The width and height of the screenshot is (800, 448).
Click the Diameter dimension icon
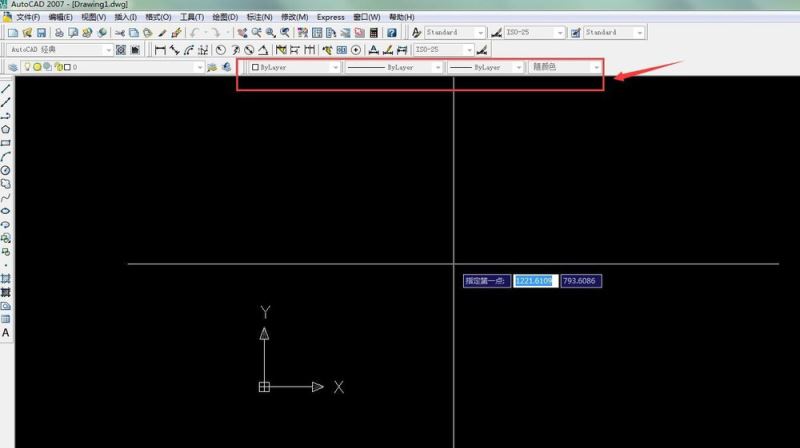(x=249, y=50)
